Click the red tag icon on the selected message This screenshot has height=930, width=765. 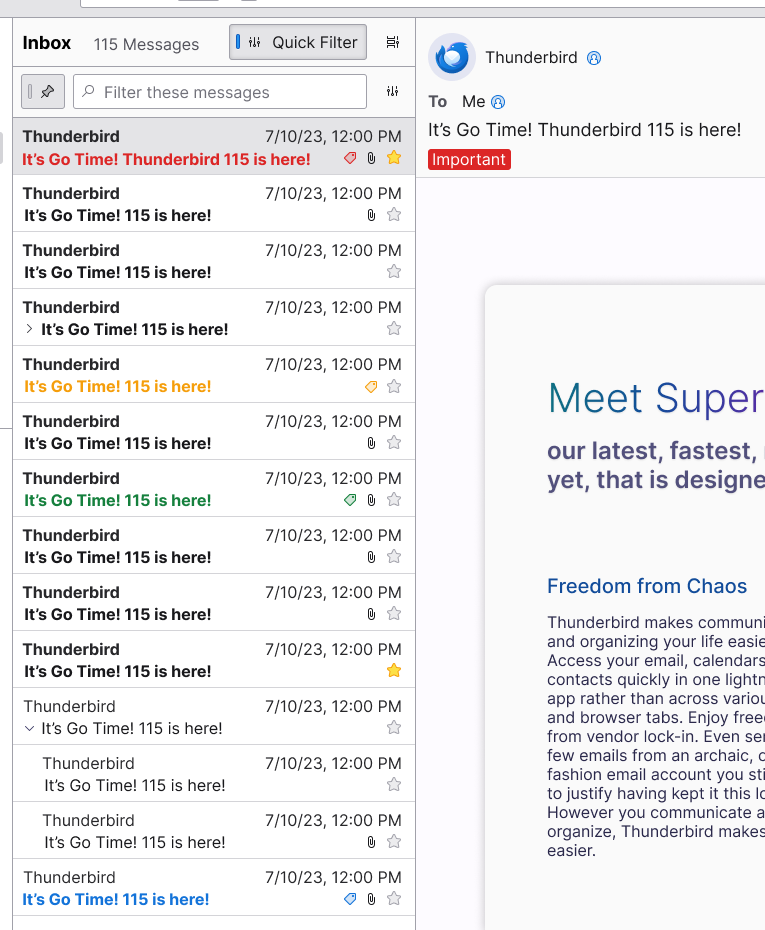(x=350, y=158)
